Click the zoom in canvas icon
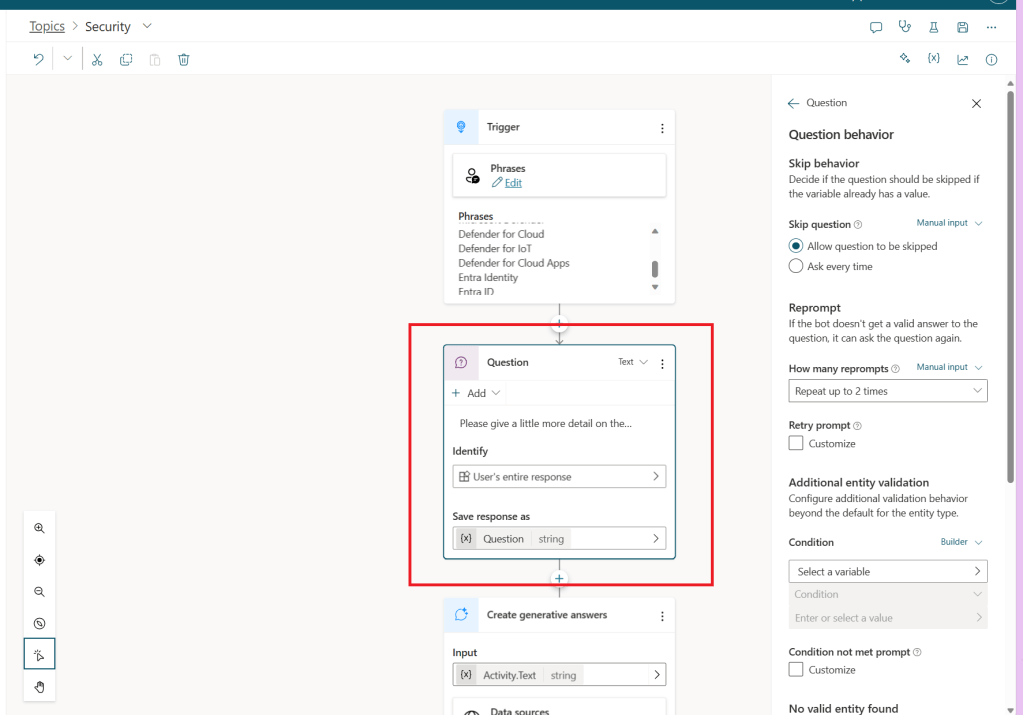Image resolution: width=1023 pixels, height=715 pixels. [x=40, y=528]
